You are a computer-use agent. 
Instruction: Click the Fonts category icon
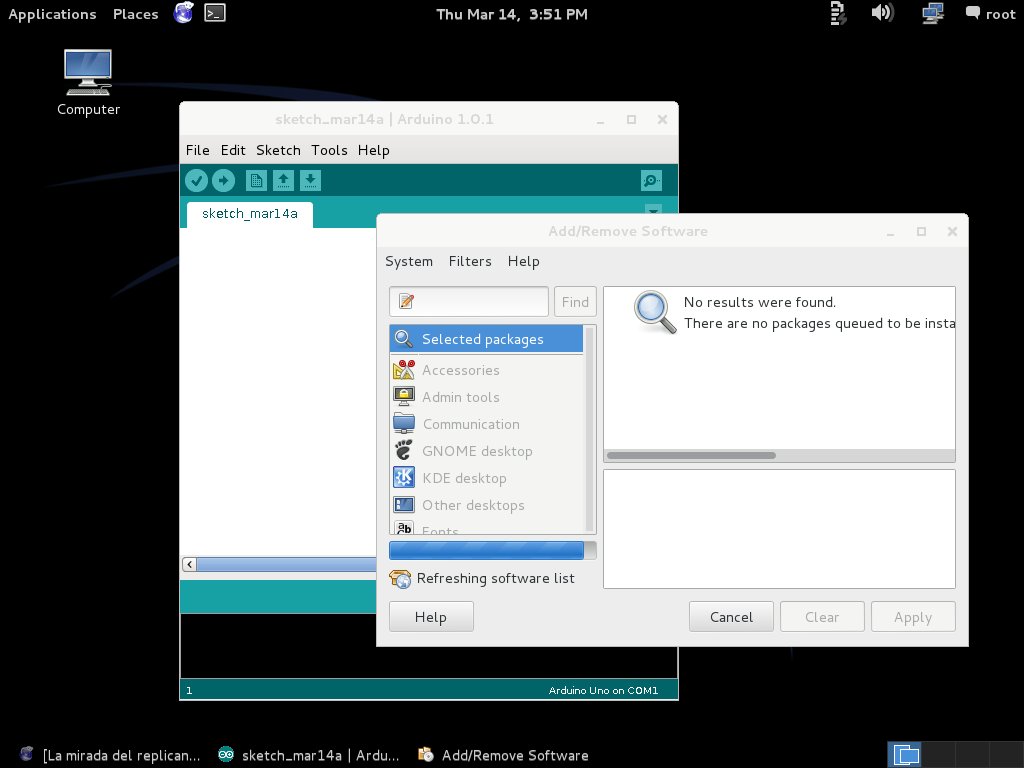point(404,527)
